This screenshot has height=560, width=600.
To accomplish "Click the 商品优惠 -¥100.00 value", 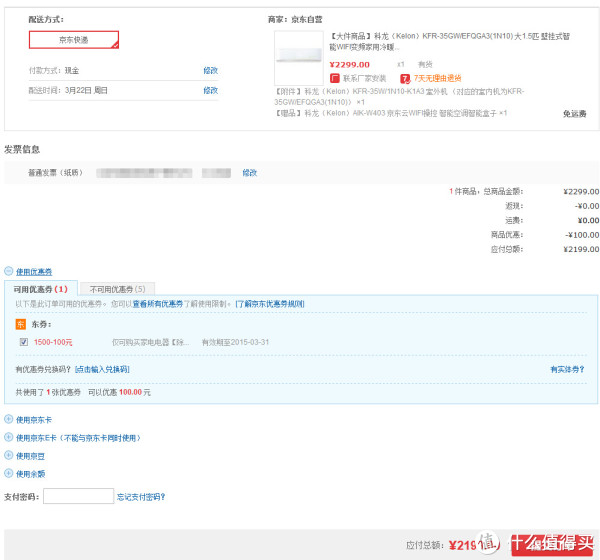I will pyautogui.click(x=582, y=235).
